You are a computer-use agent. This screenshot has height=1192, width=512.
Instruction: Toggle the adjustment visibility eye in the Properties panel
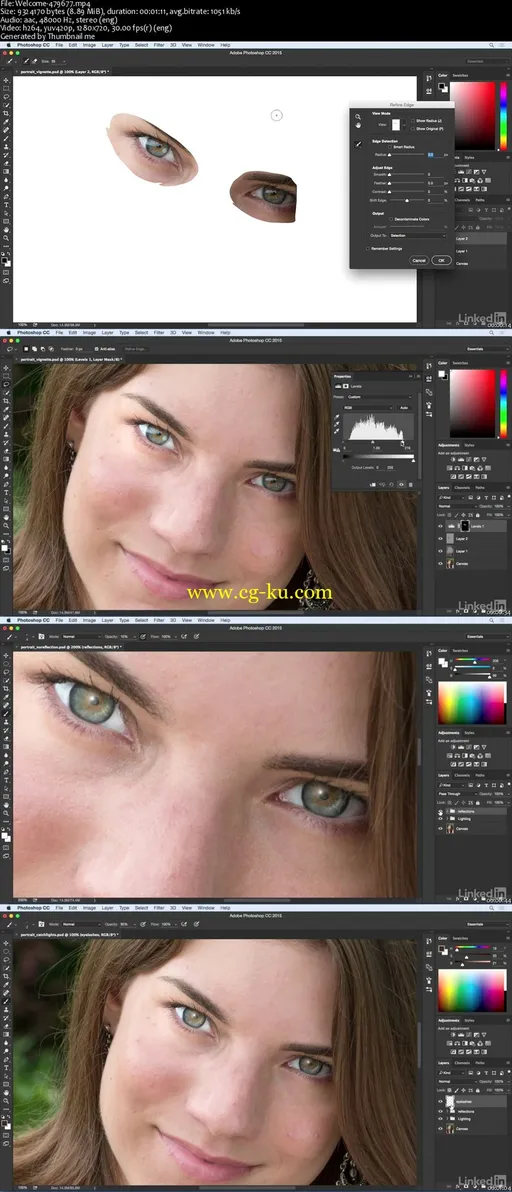point(401,485)
